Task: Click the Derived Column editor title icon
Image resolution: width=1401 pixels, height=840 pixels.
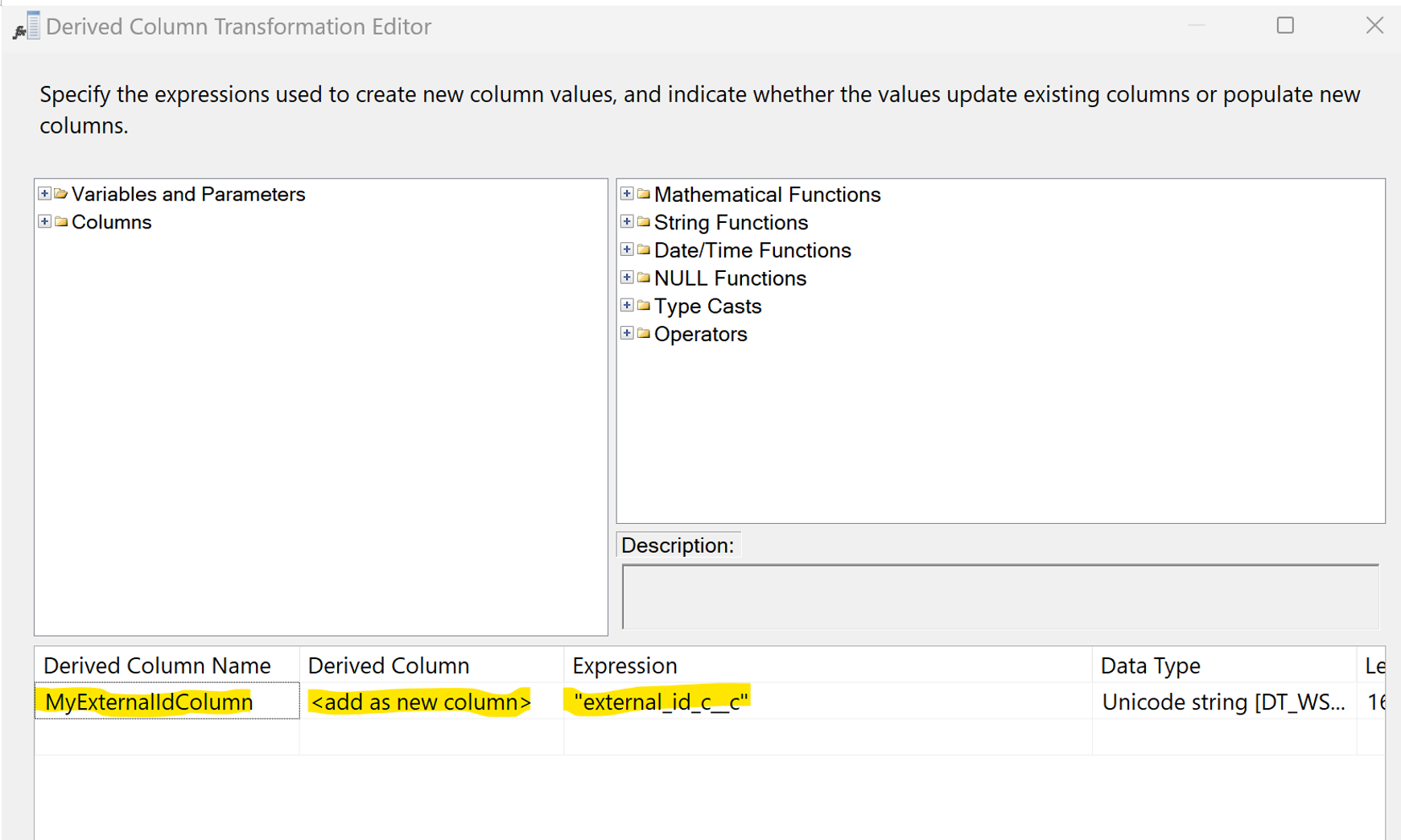Action: tap(27, 27)
